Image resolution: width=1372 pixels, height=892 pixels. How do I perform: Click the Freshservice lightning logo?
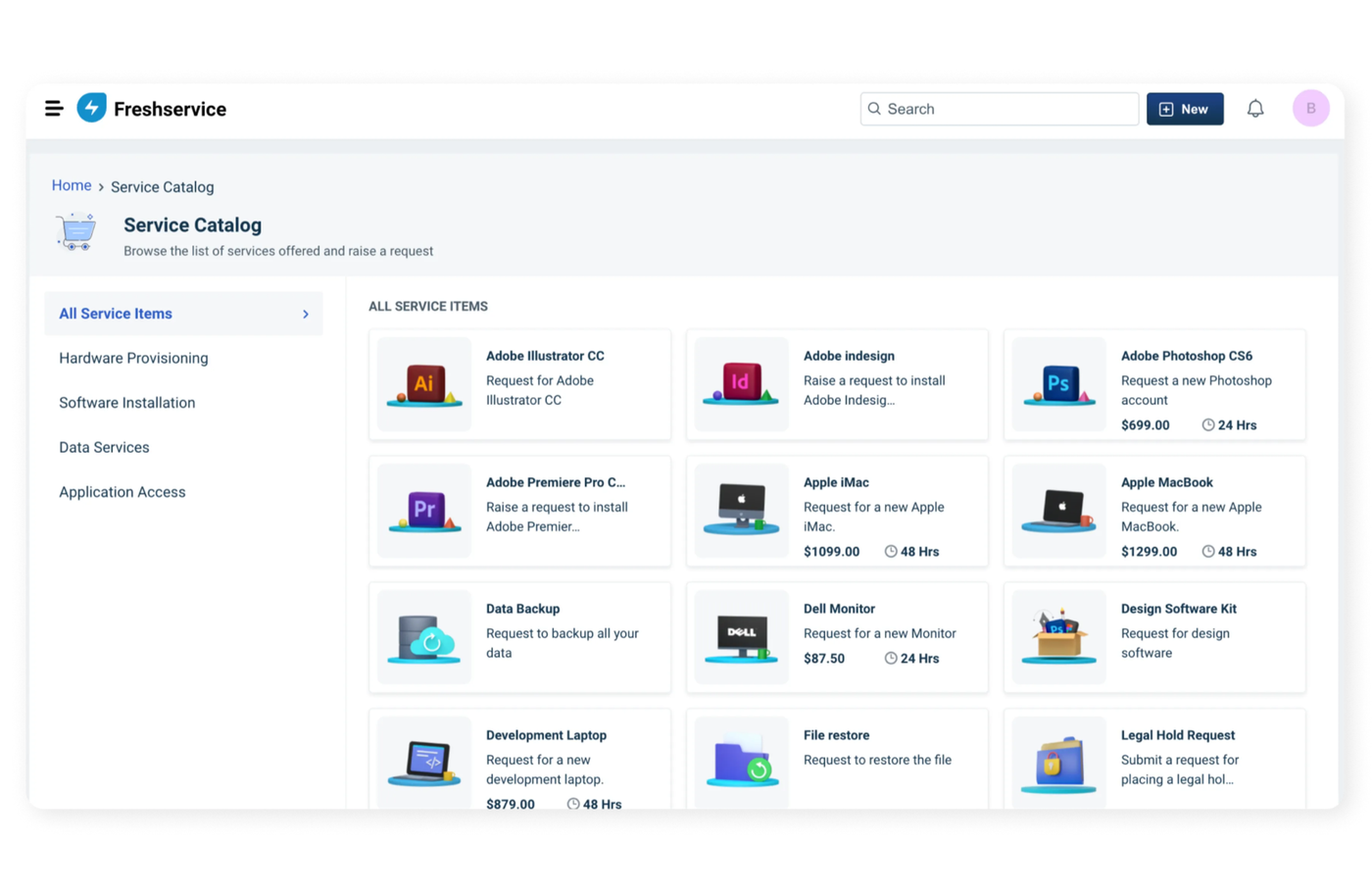point(92,108)
